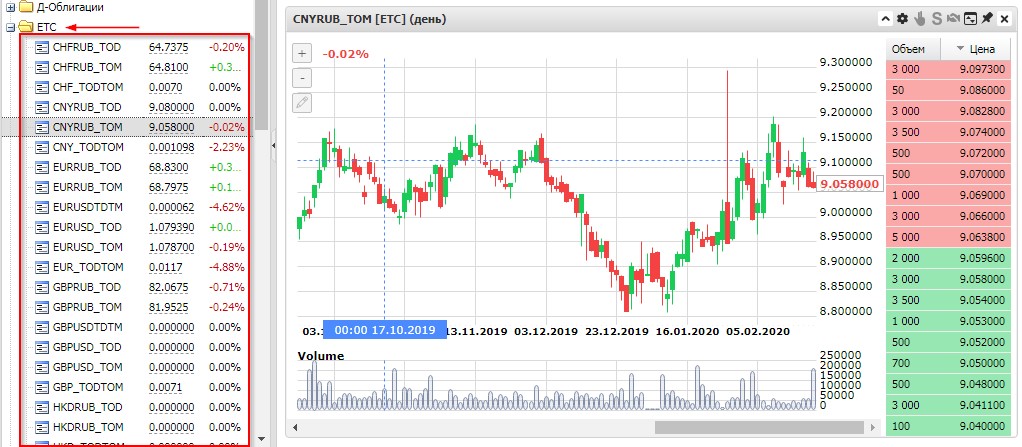Expand the Д-Облигации folder node
Screen dimensions: 1022x447
[10, 7]
